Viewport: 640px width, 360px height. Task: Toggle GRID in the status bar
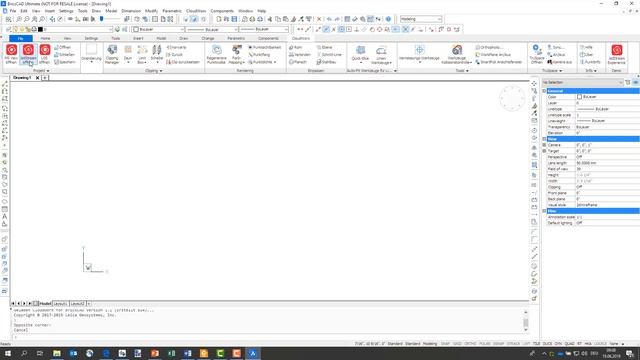pyautogui.click(x=457, y=344)
